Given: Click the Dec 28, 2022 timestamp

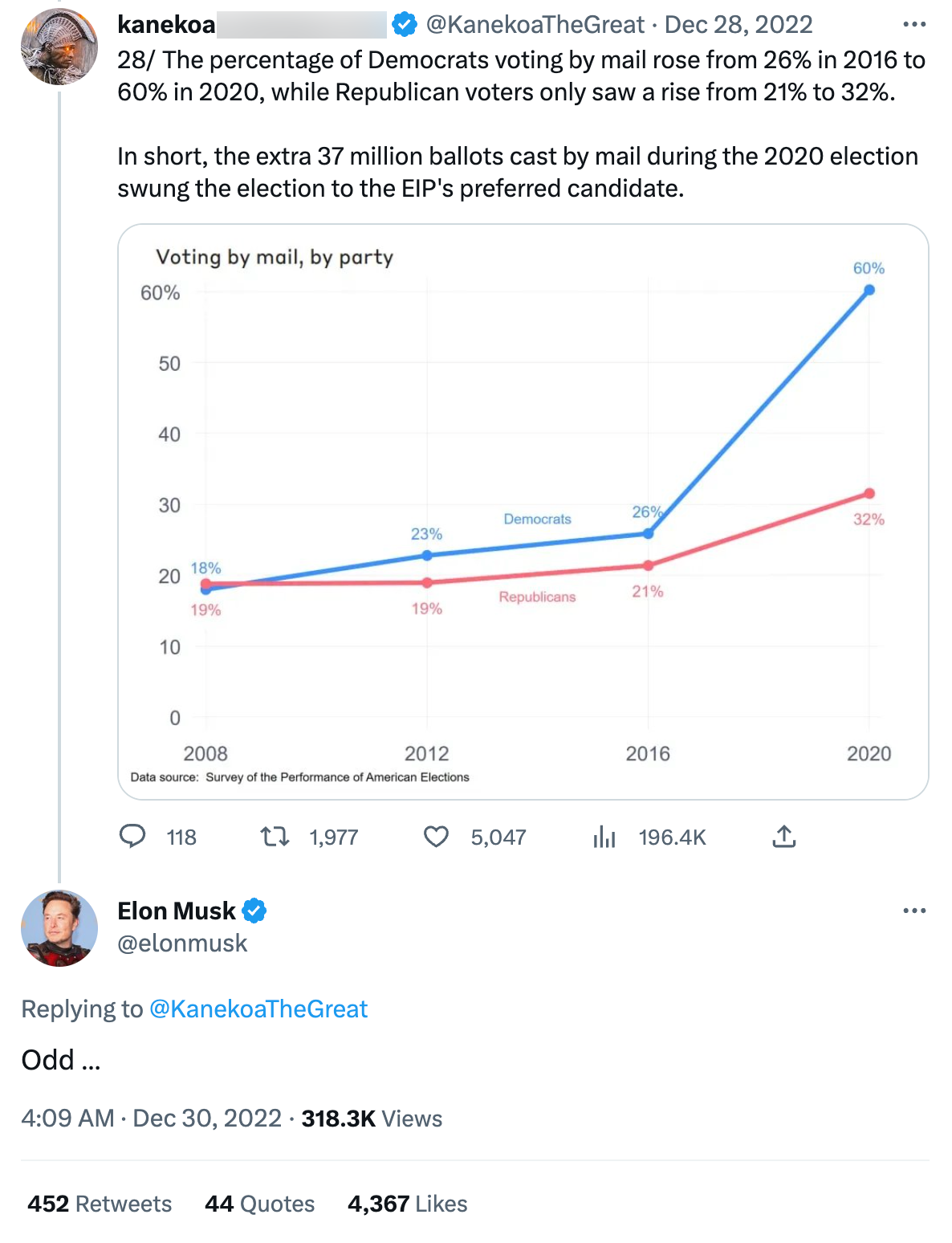Looking at the screenshot, I should (x=737, y=24).
